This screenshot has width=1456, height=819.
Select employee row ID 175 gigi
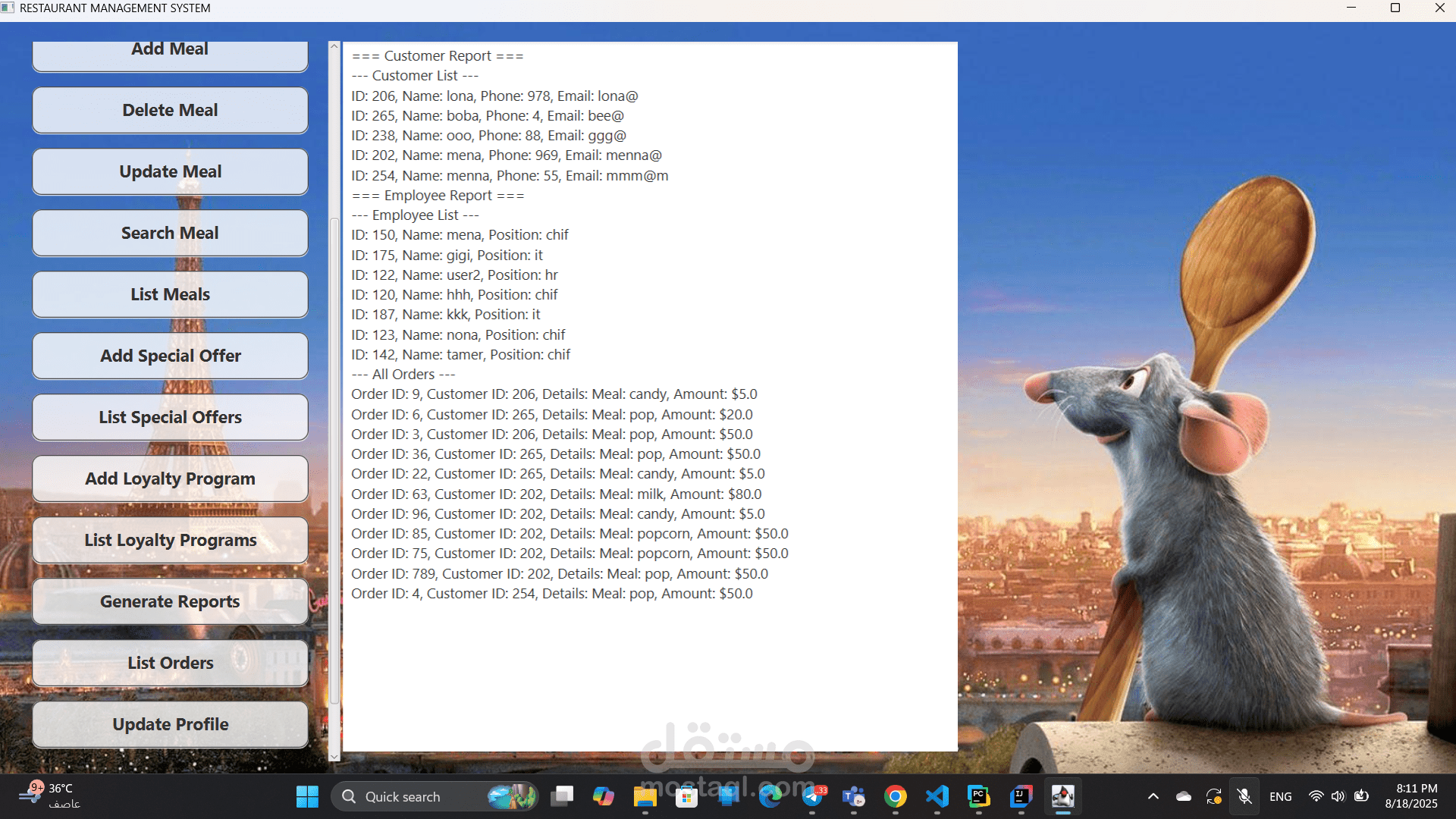pos(447,255)
